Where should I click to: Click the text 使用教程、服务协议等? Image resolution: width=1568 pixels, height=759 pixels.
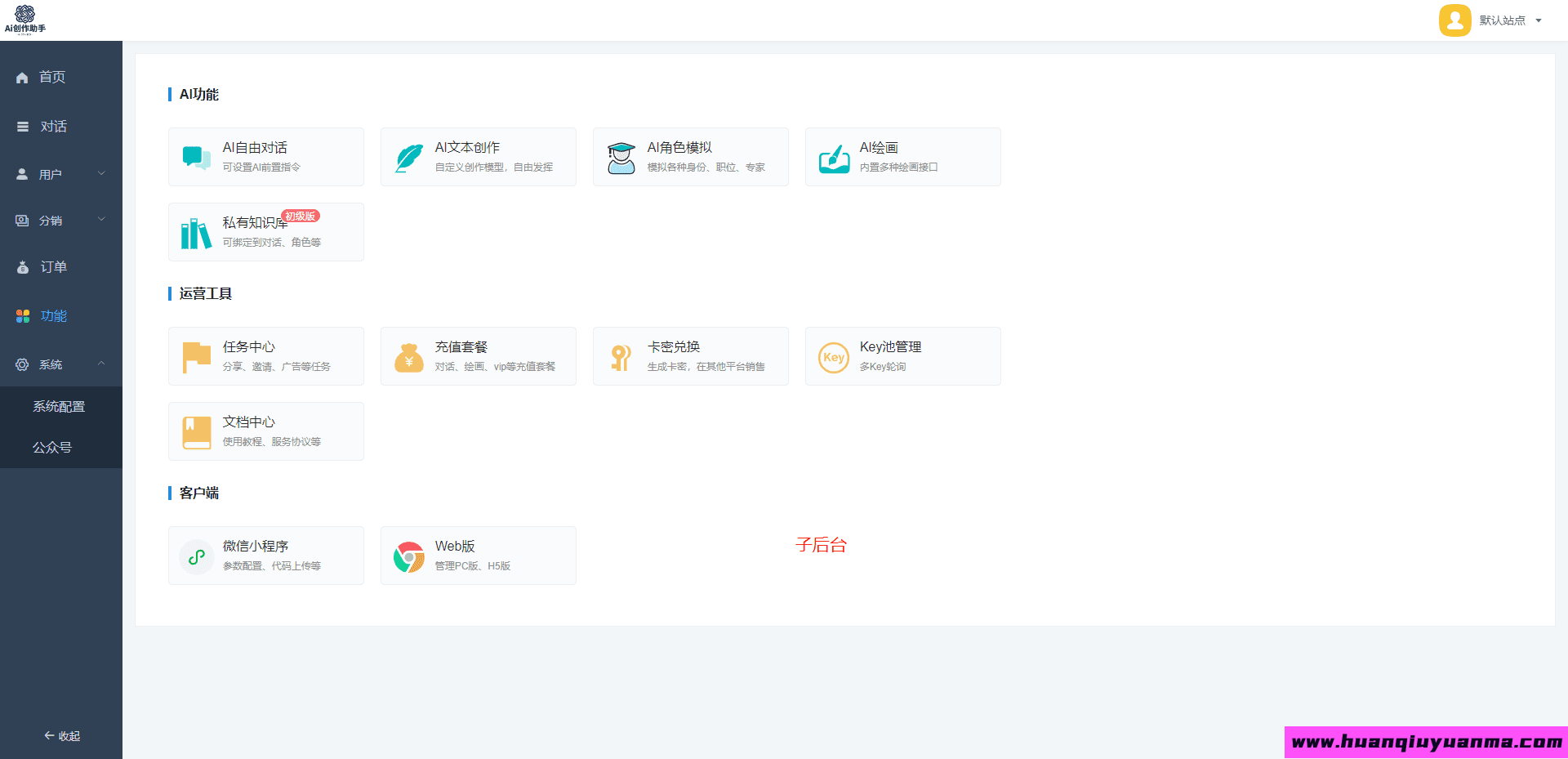pyautogui.click(x=272, y=442)
